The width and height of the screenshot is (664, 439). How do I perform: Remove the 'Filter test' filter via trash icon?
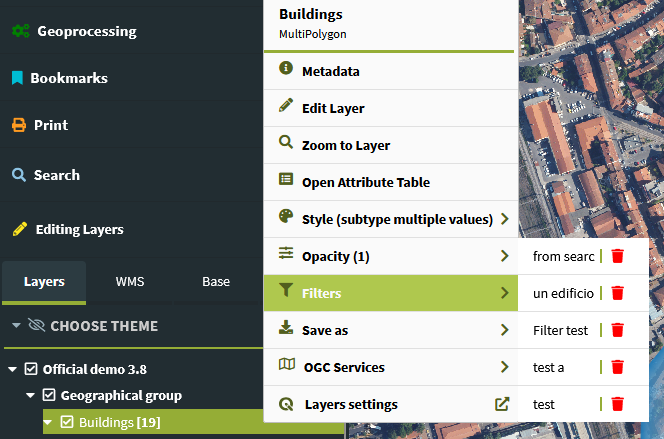617,330
